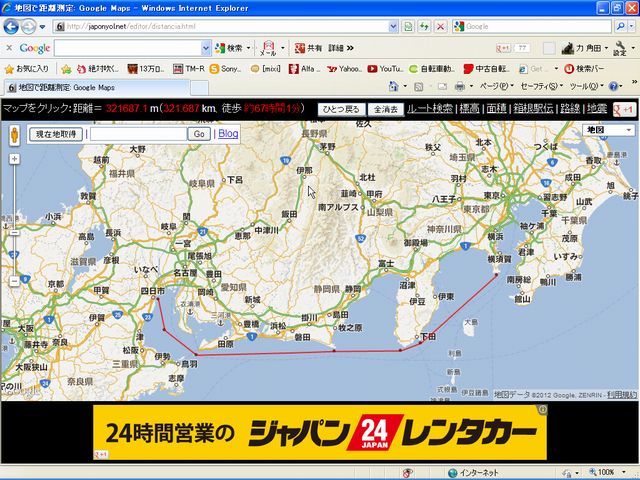
Task: Open the ツール(O) menu
Action: tap(586, 86)
